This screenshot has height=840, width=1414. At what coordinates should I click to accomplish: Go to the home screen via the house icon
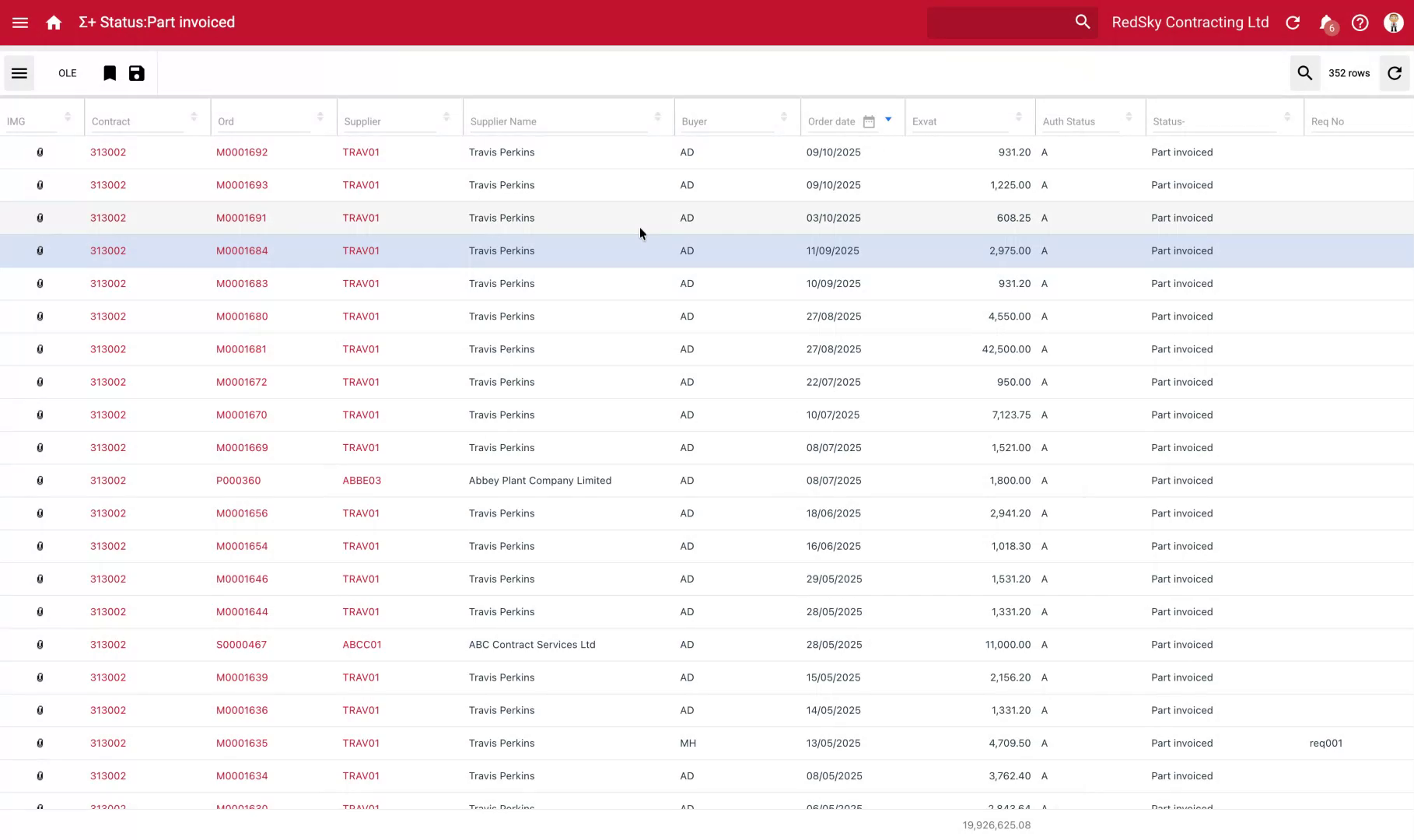53,22
